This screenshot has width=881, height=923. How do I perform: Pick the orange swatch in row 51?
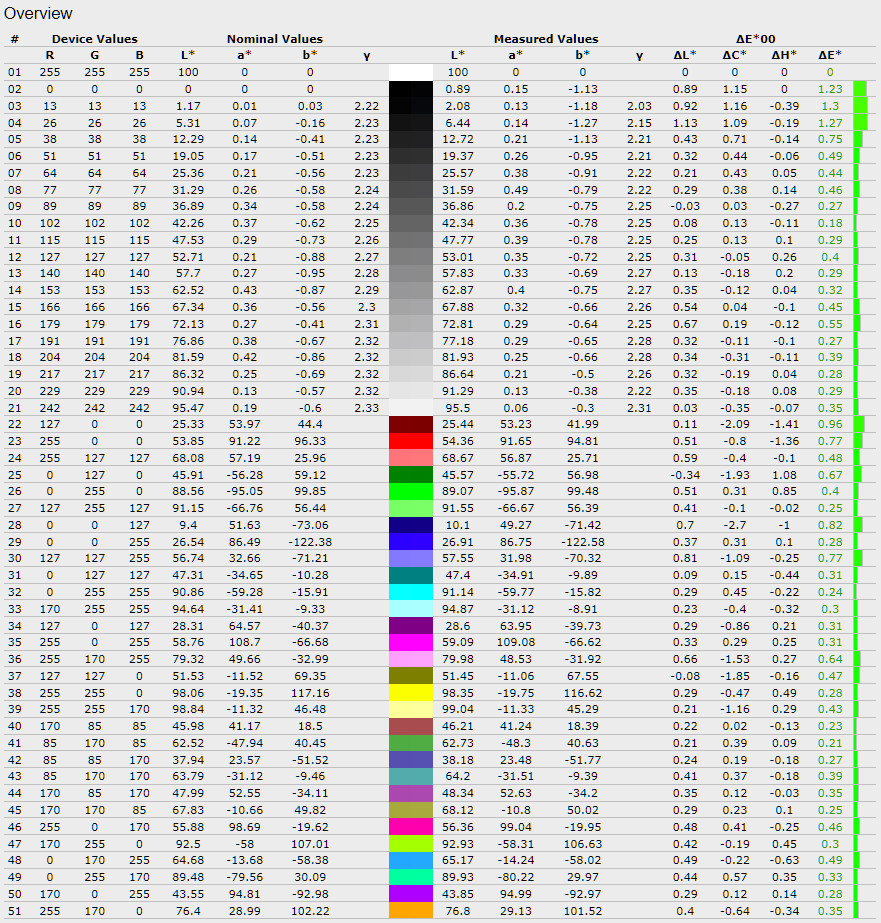click(x=410, y=910)
